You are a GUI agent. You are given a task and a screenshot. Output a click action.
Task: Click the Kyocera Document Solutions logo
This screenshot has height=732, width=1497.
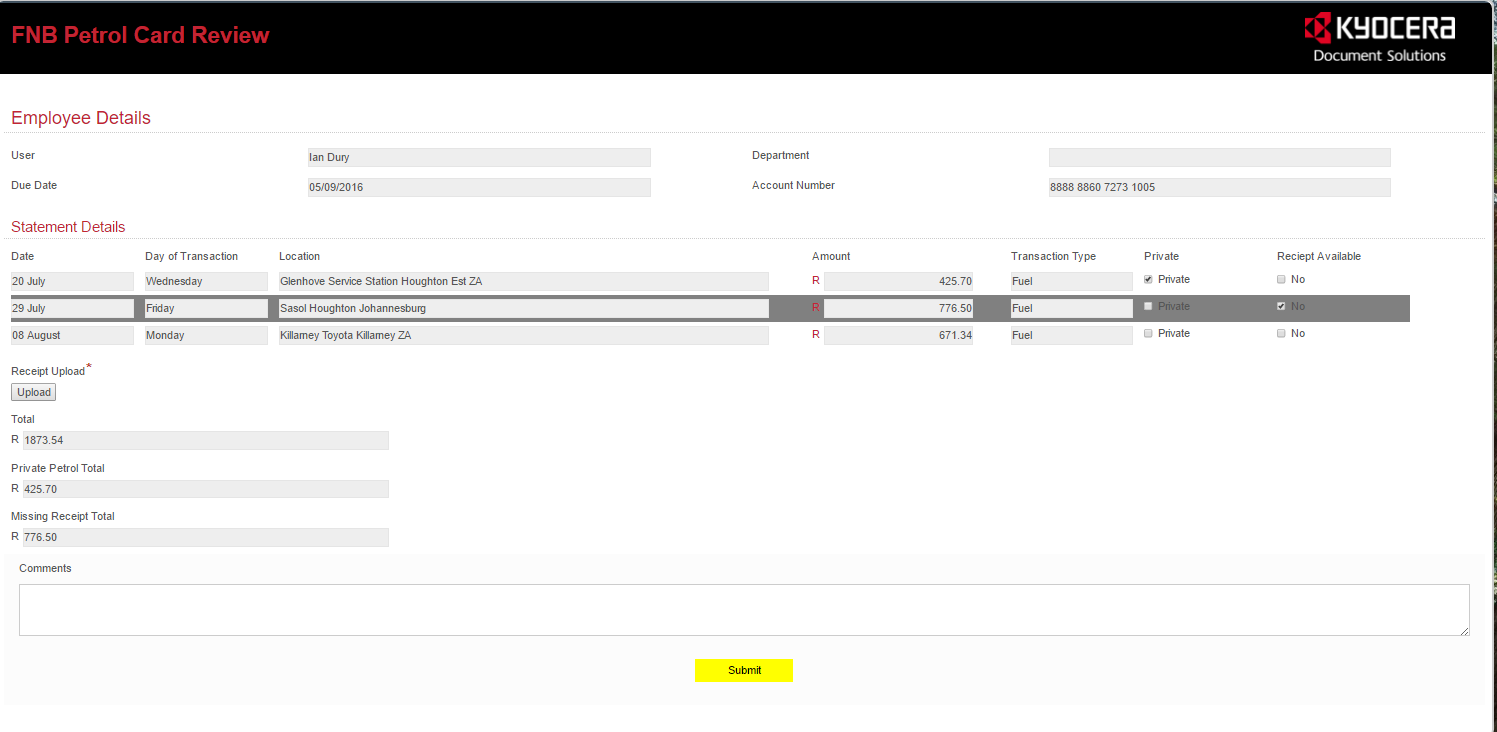pos(1379,38)
